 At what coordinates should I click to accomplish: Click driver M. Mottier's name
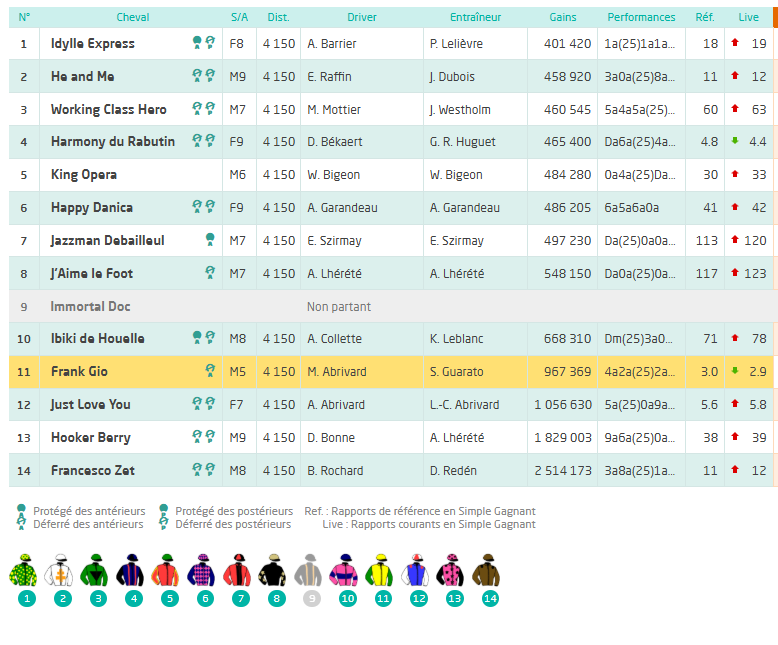point(335,109)
